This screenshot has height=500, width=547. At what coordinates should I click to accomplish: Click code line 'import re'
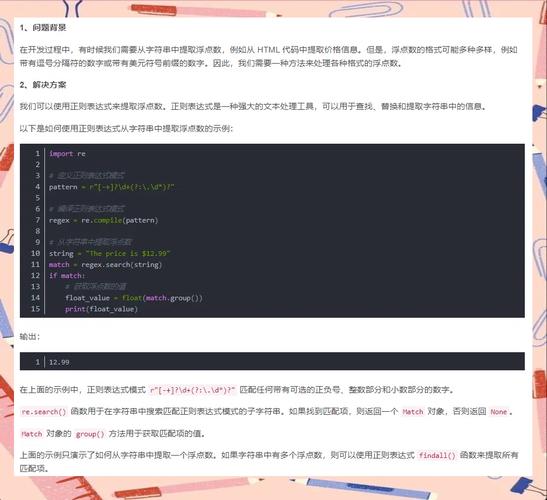point(67,154)
